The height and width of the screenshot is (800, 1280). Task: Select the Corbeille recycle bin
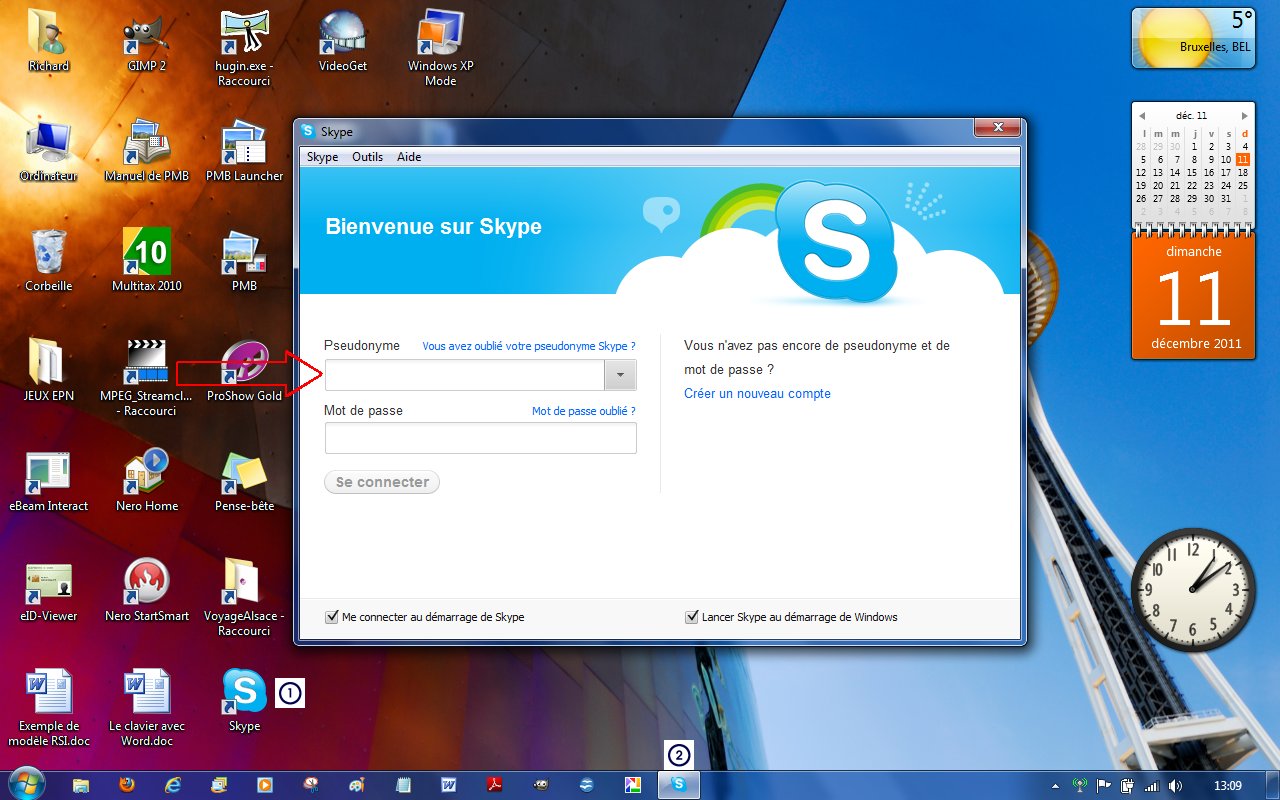49,262
